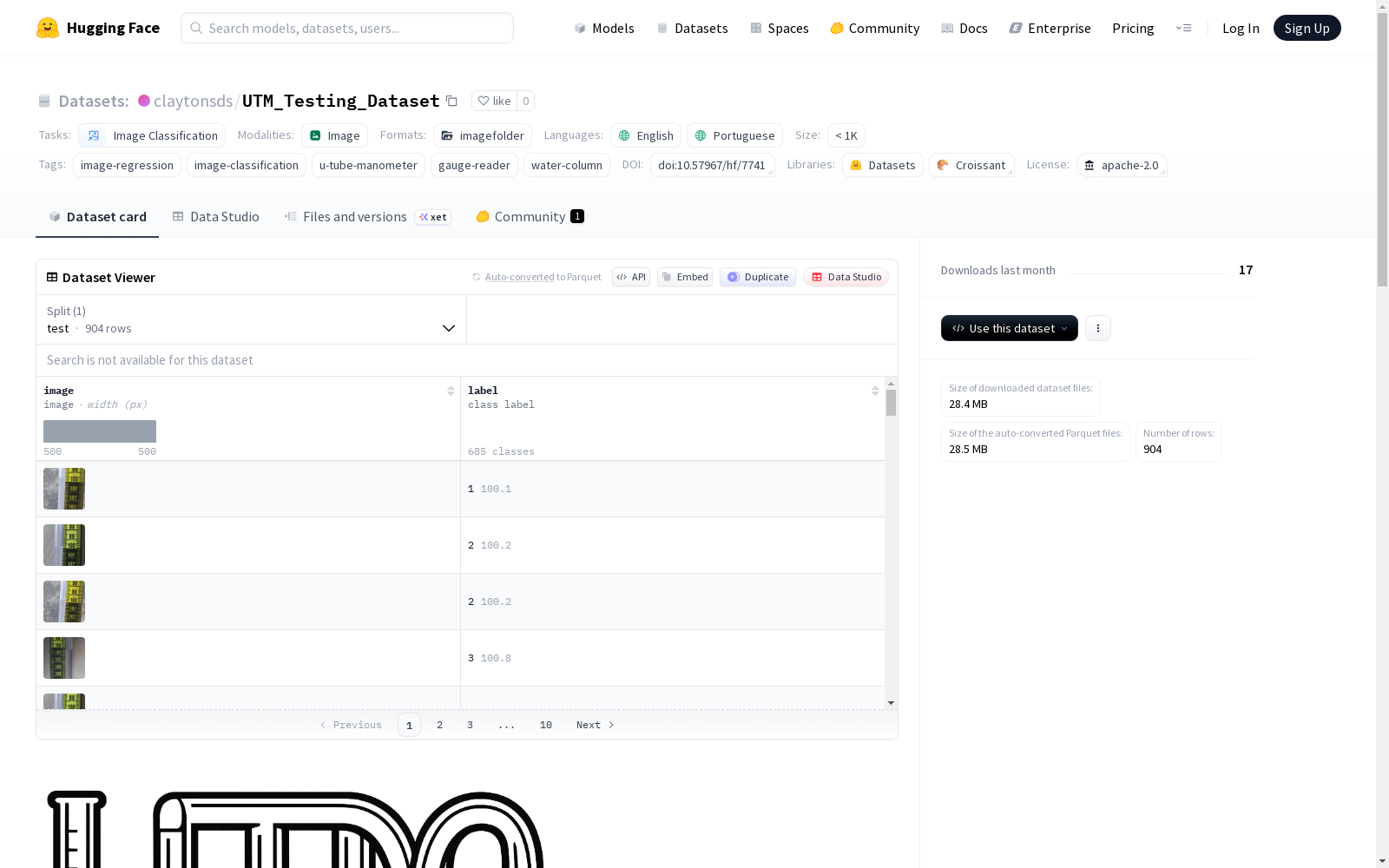Click the size tag '< 1K'
The height and width of the screenshot is (868, 1389).
(846, 135)
